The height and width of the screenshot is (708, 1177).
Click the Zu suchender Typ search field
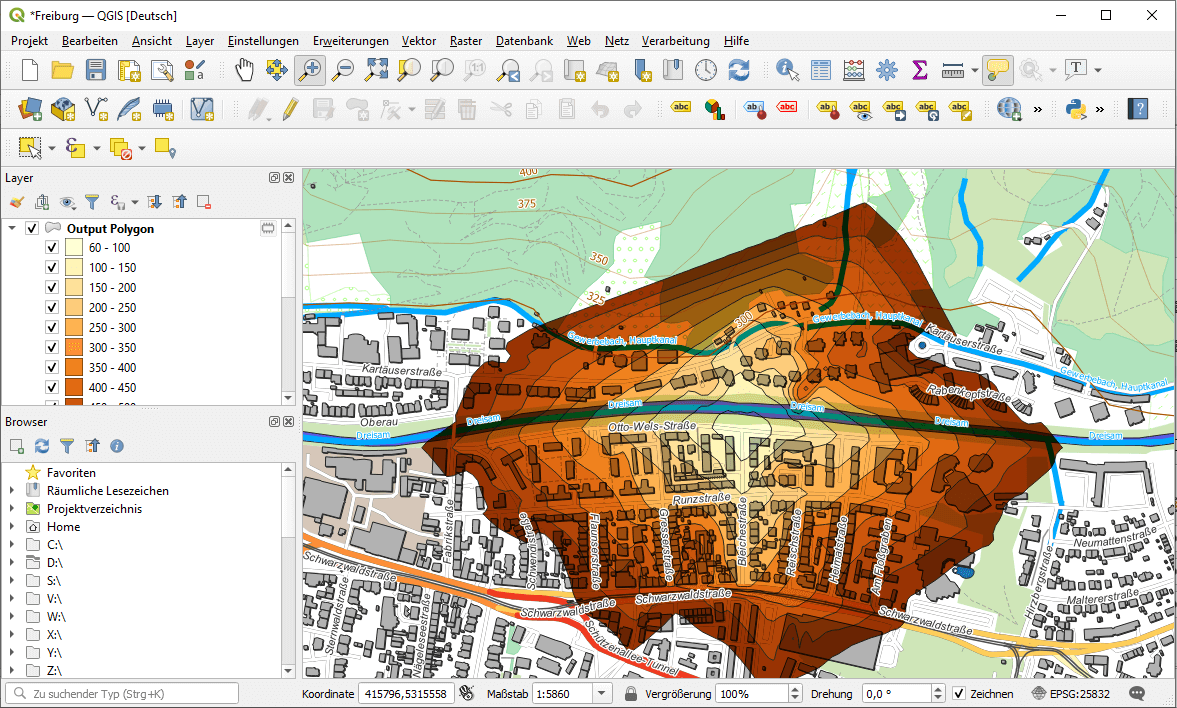click(122, 693)
